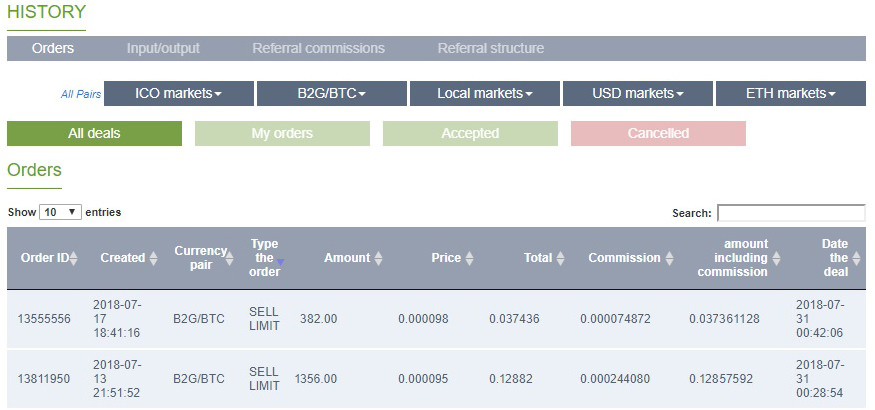
Task: Click sort arrows beside Created column
Action: 153,258
